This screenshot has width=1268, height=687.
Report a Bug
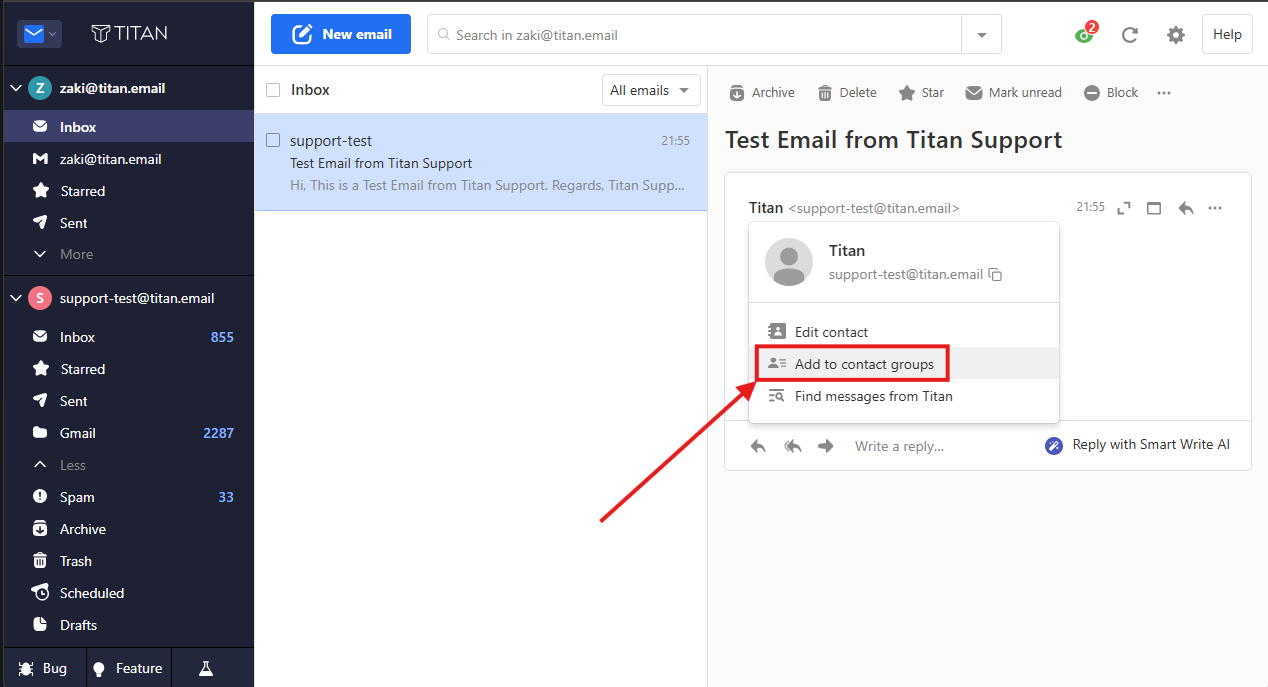(x=42, y=668)
